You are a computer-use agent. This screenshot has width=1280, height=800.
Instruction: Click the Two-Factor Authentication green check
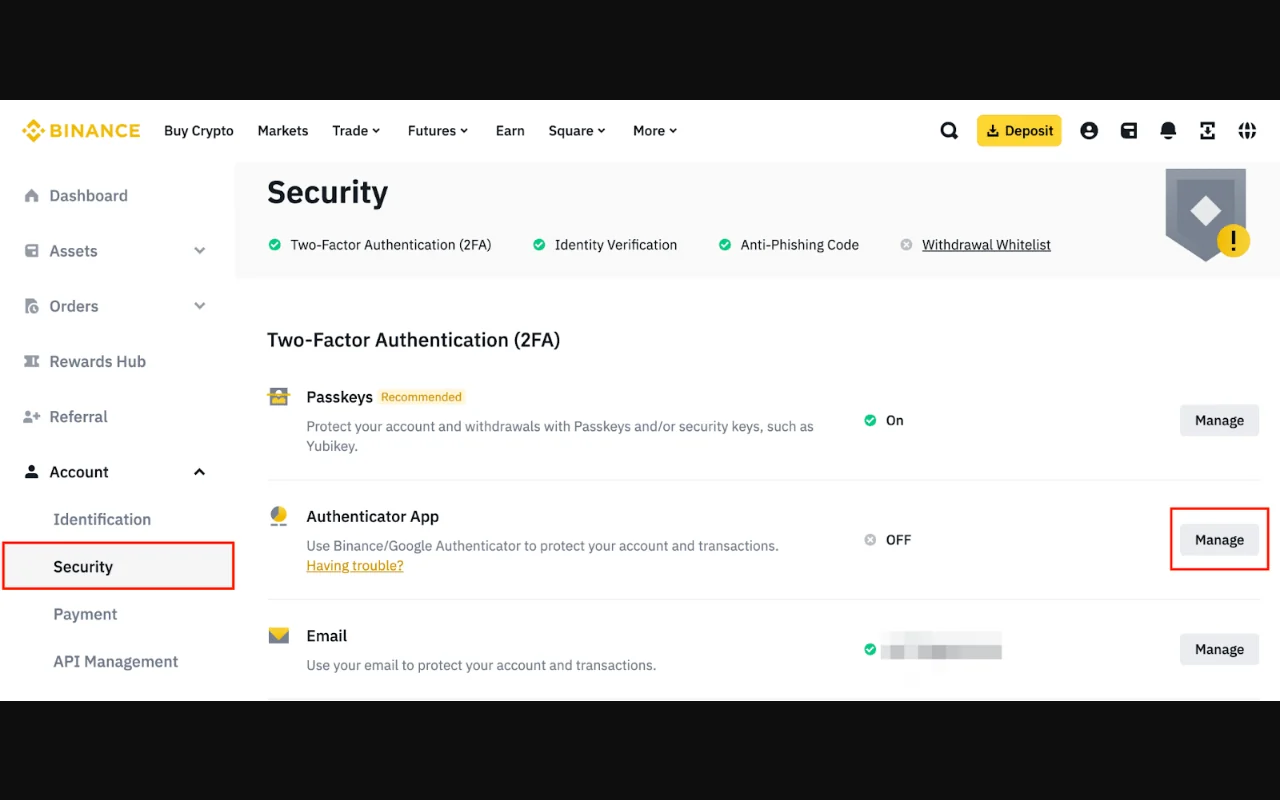274,245
